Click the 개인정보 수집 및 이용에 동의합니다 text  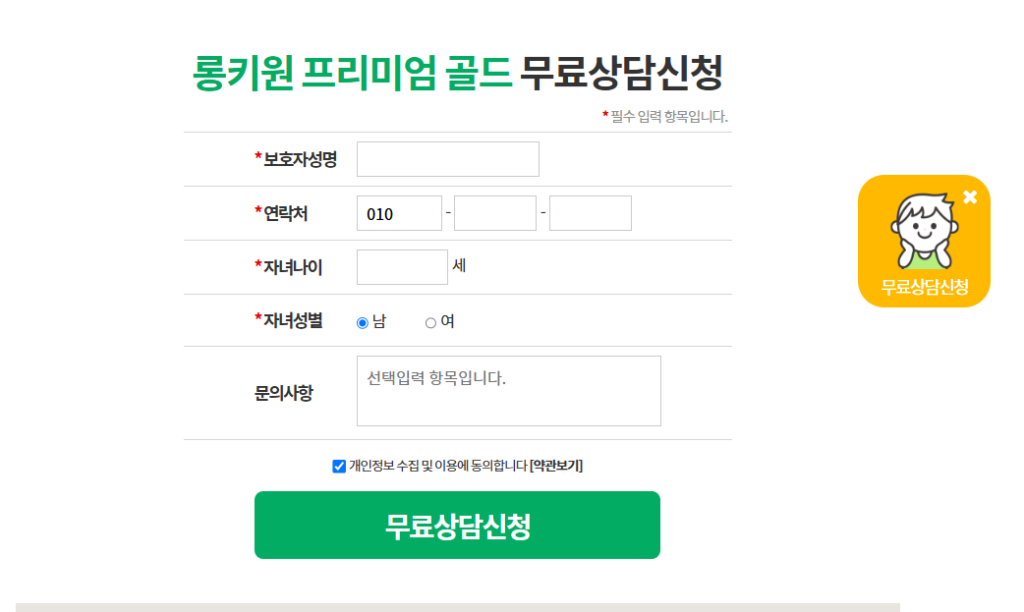[438, 466]
